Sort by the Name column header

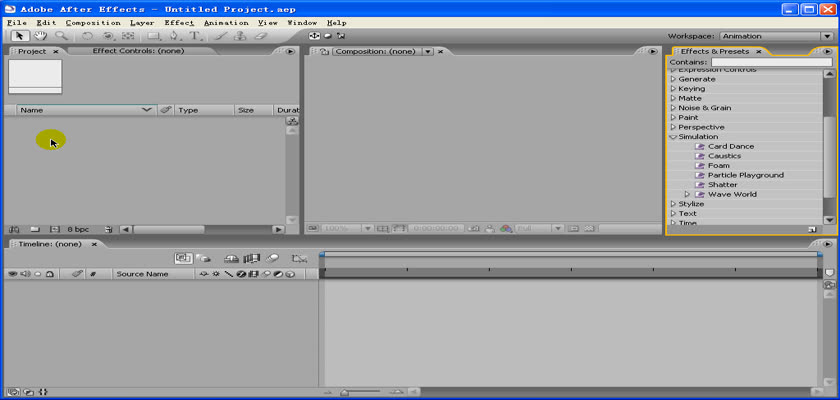(x=87, y=110)
